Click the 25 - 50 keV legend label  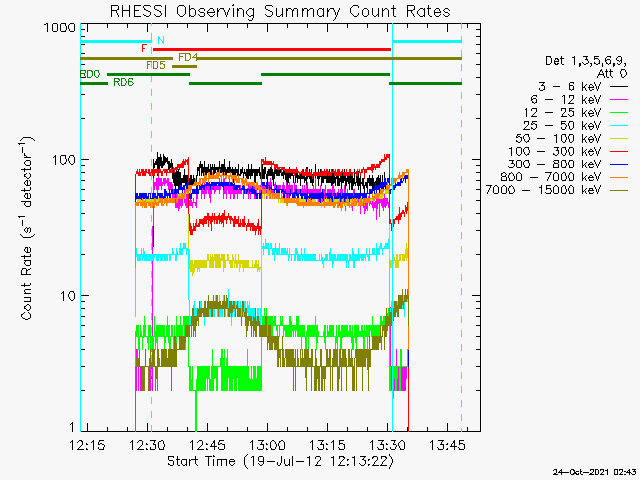562,125
